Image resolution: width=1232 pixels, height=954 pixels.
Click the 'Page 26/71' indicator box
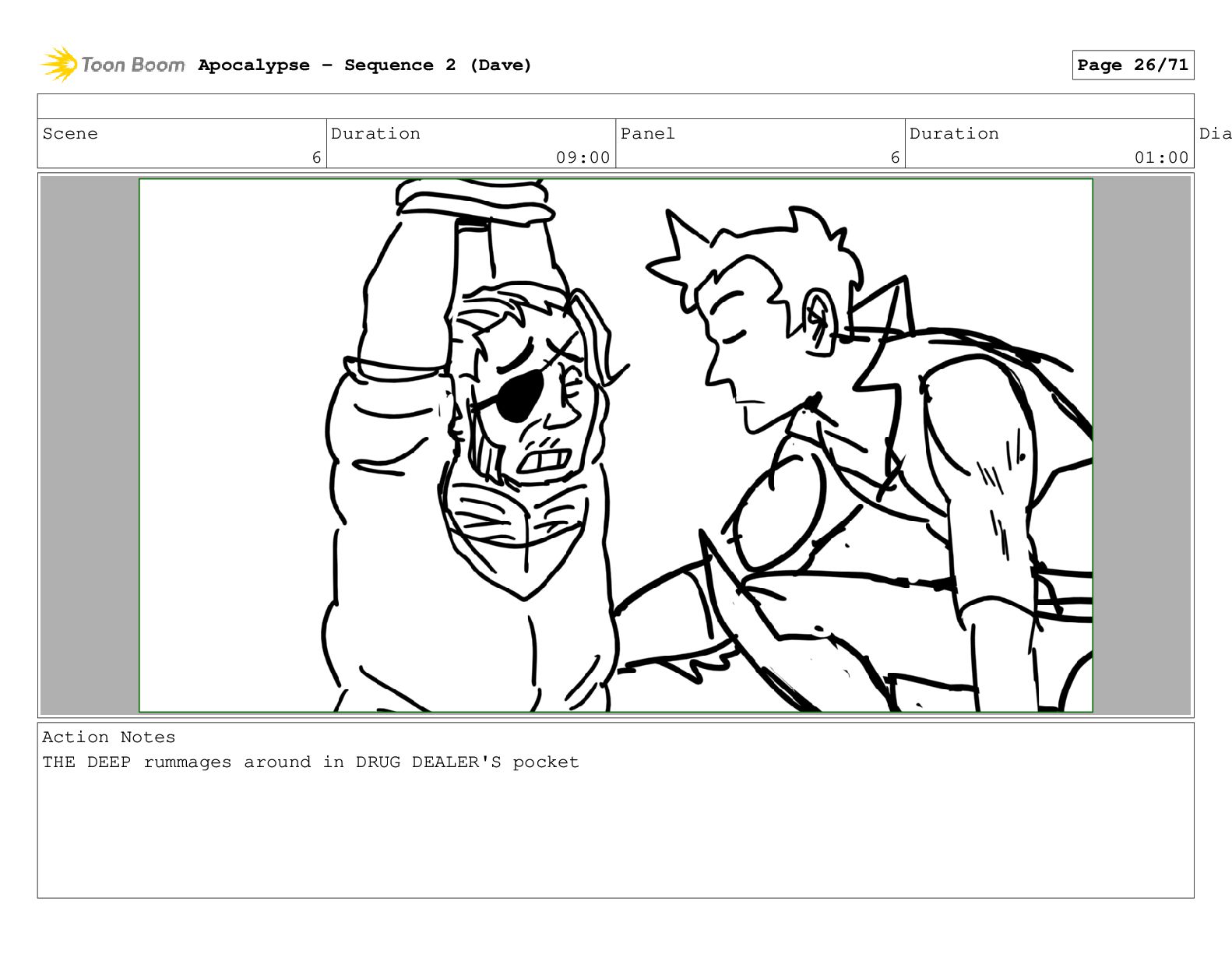point(1132,65)
